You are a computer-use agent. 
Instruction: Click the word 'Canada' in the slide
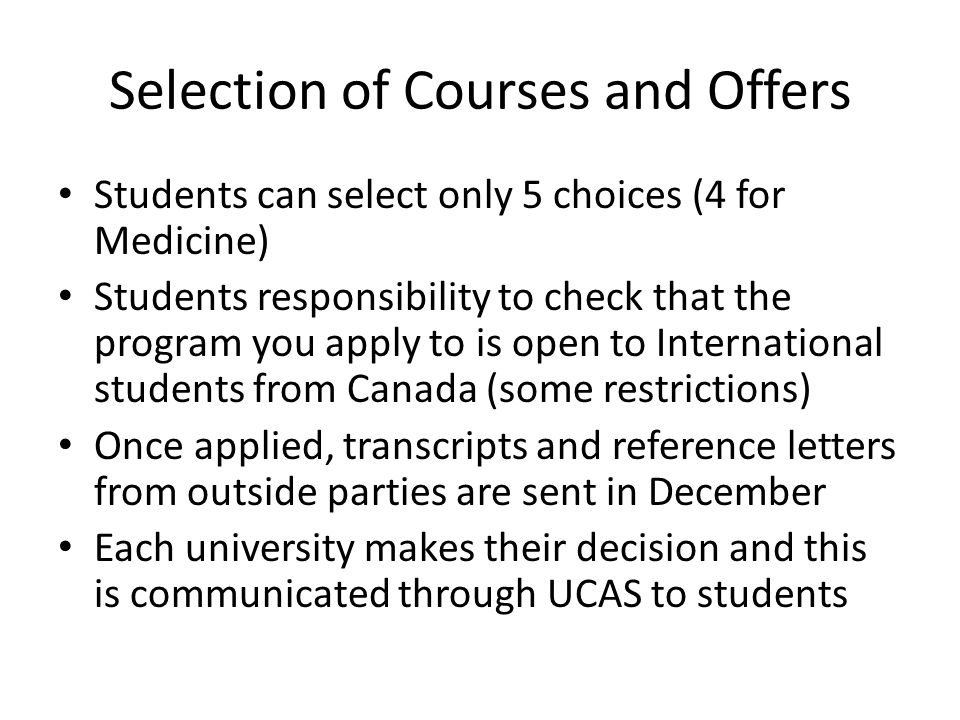(x=412, y=389)
